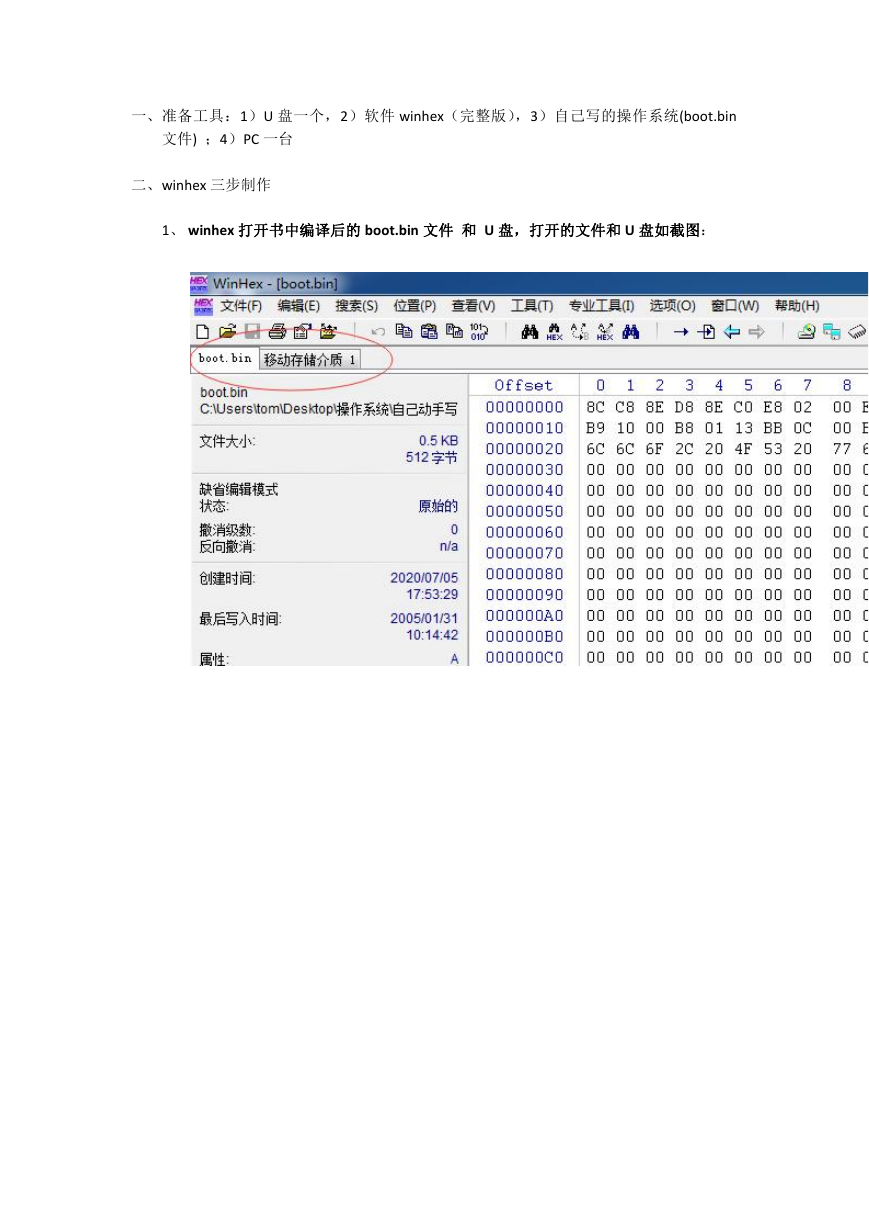Open the 搜索(S) menu
Viewport: 869px width, 1228px height.
[x=357, y=306]
